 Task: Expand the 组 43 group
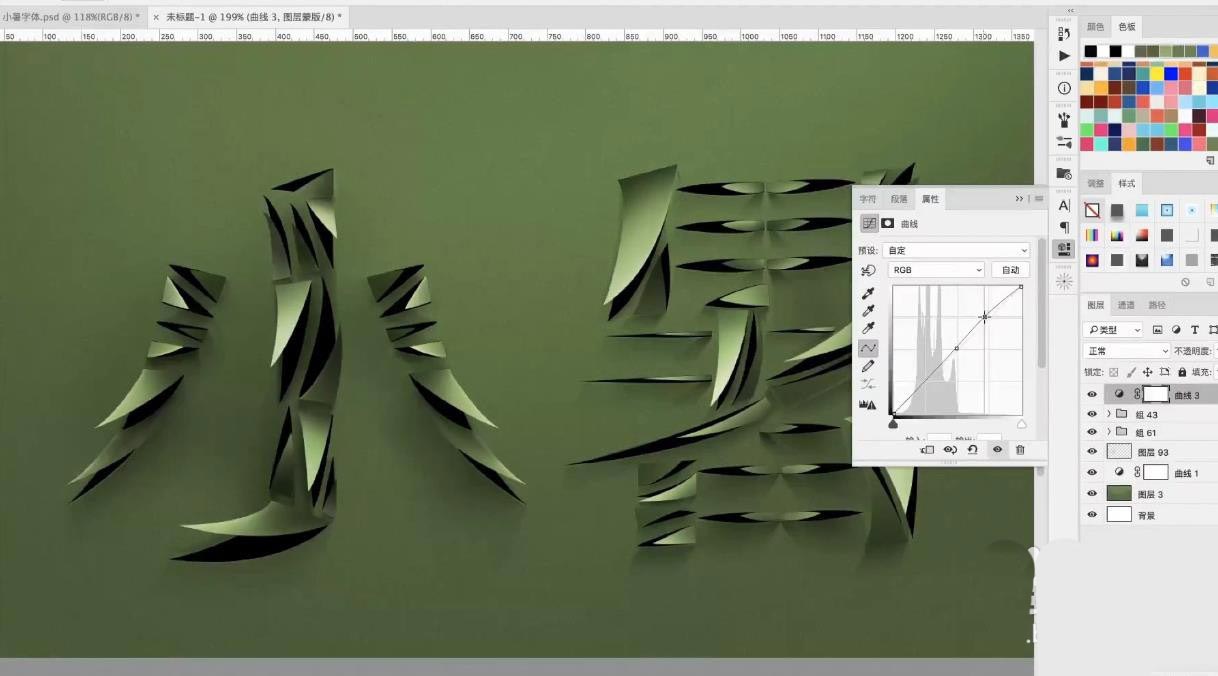coord(1108,414)
